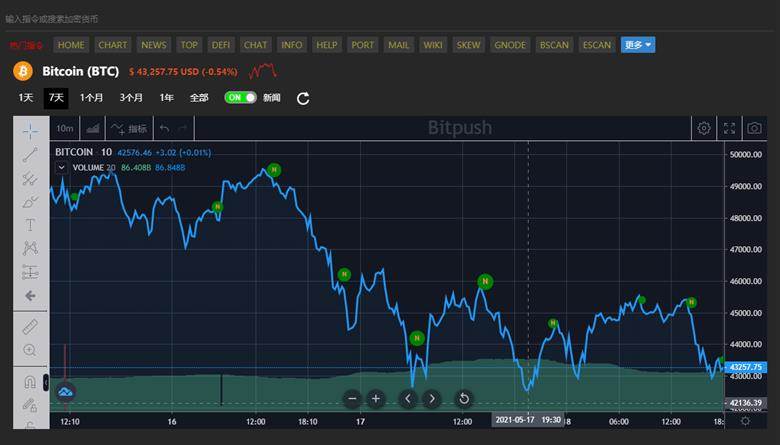Click the news marker near 46000 at center
The width and height of the screenshot is (780, 445).
point(485,282)
